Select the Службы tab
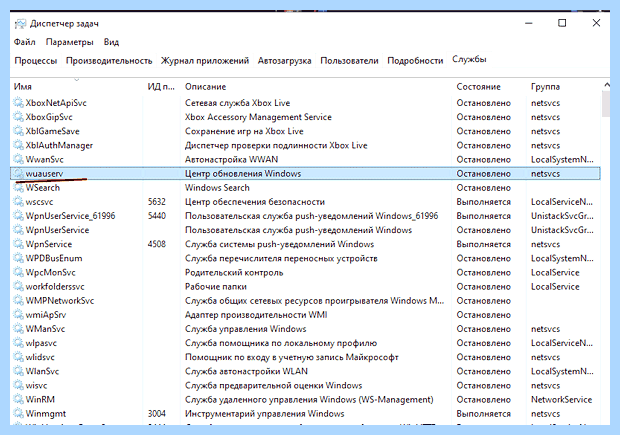This screenshot has height=435, width=620. point(469,59)
